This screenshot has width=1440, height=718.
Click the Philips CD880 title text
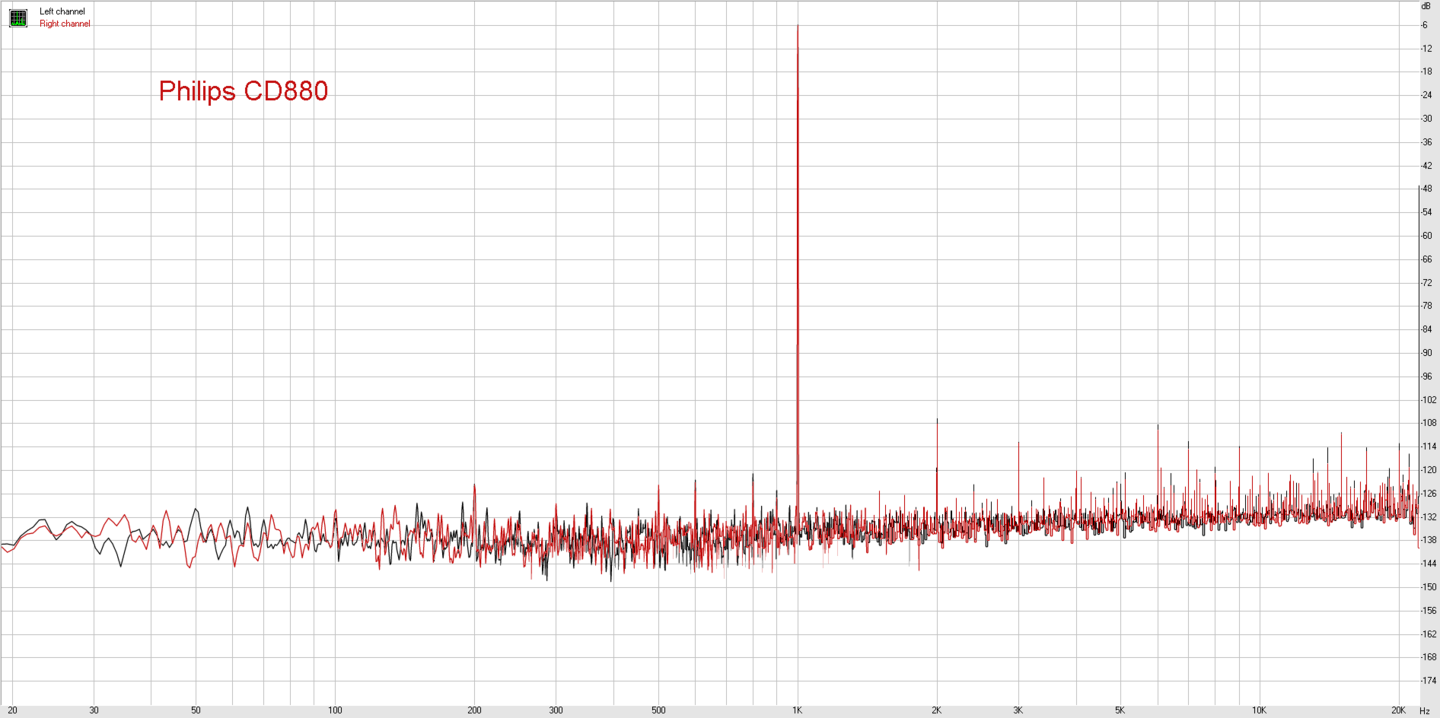pyautogui.click(x=243, y=91)
